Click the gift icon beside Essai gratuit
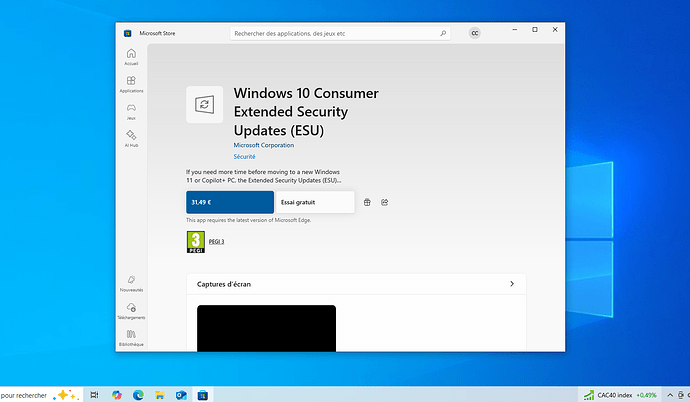 (x=367, y=202)
